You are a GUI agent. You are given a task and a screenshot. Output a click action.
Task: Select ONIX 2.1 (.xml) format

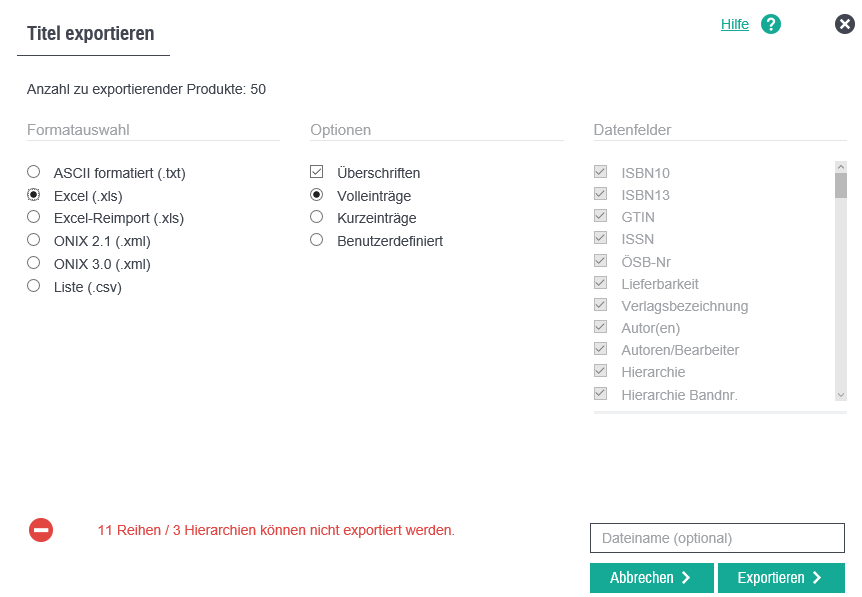[x=34, y=240]
